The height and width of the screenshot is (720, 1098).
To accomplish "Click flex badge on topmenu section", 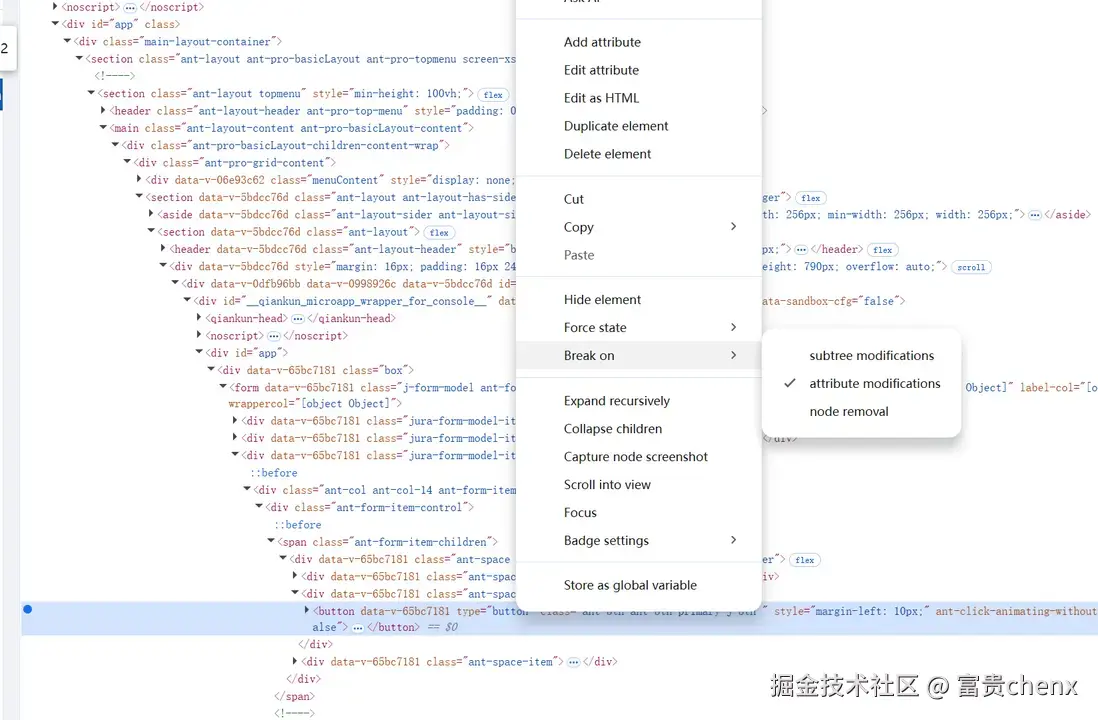I will point(493,95).
